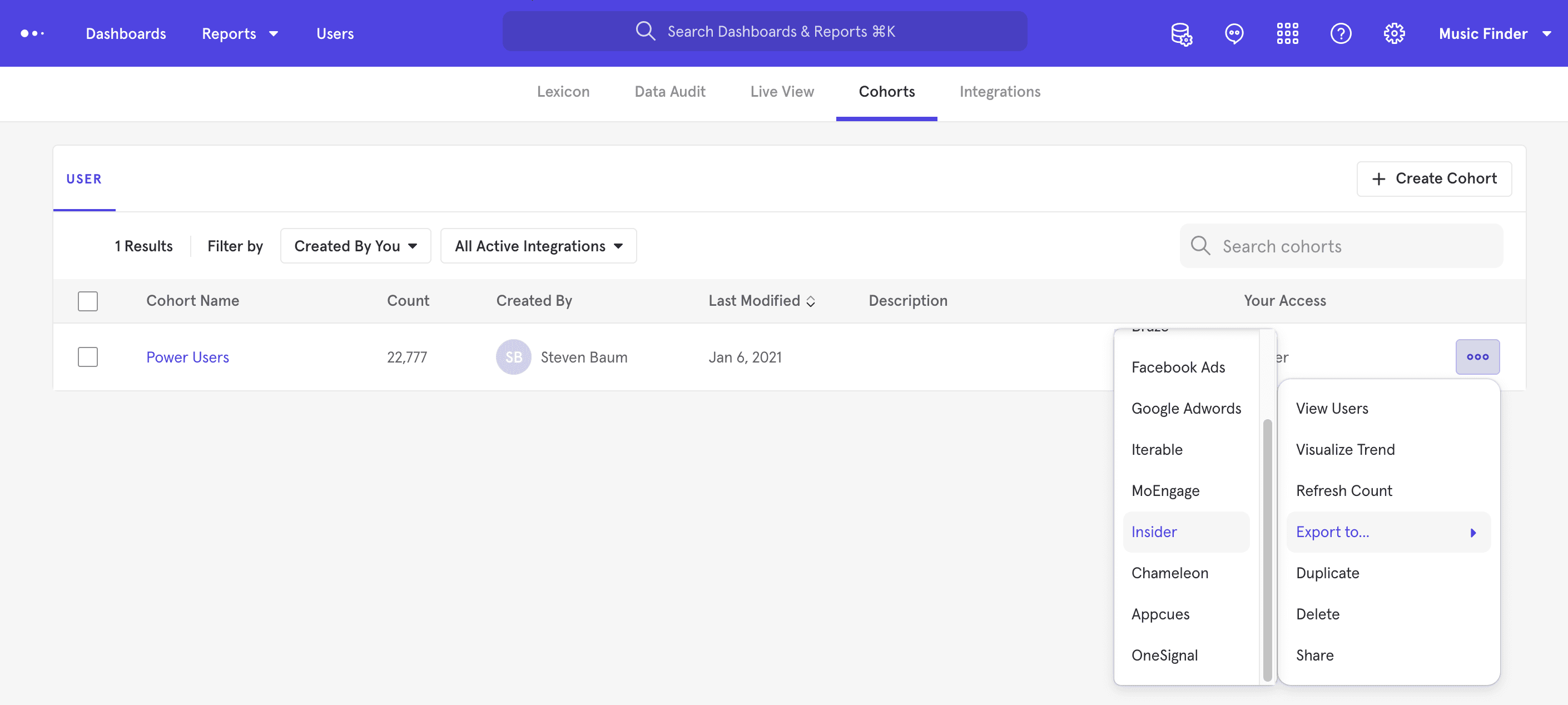This screenshot has height=705, width=1568.
Task: Open the settings gear icon
Action: click(1394, 33)
